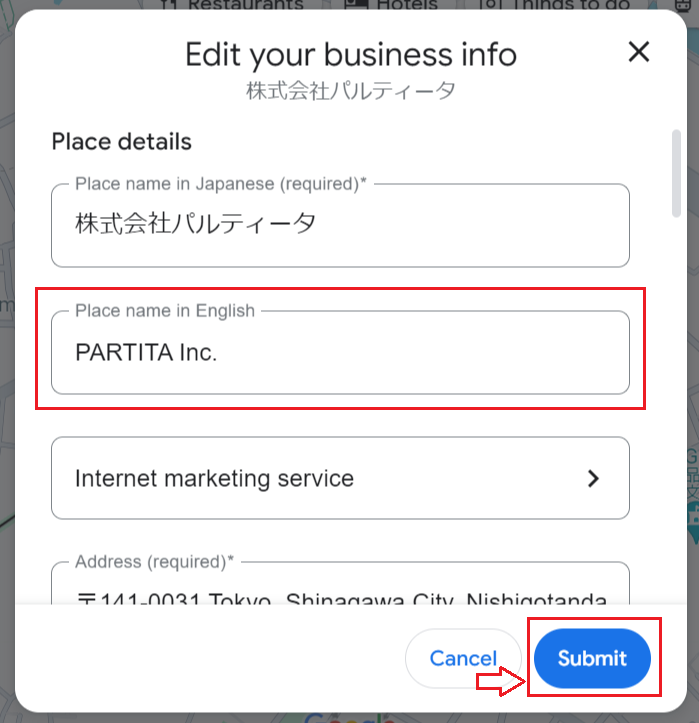Select the Things to do chip
The image size is (699, 723).
[556, 5]
